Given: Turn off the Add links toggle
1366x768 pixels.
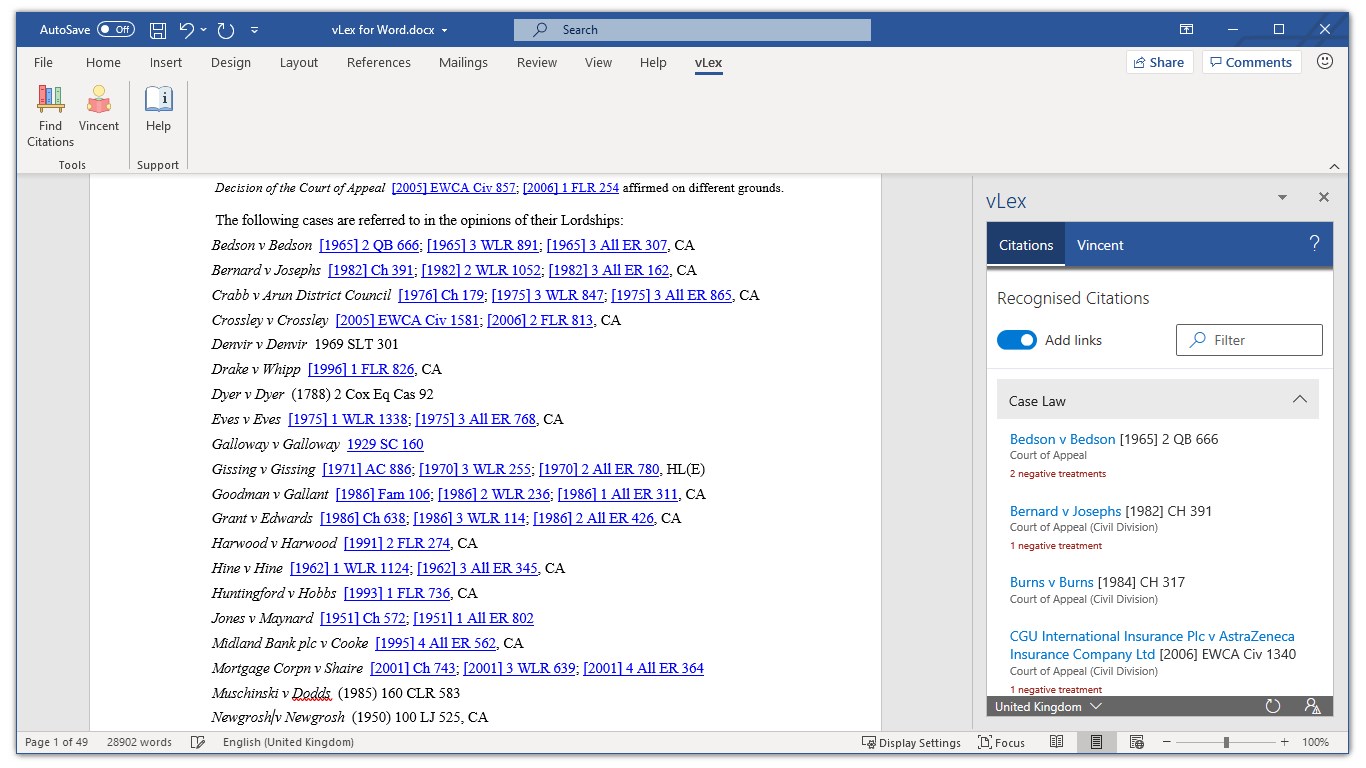Looking at the screenshot, I should coord(1017,340).
